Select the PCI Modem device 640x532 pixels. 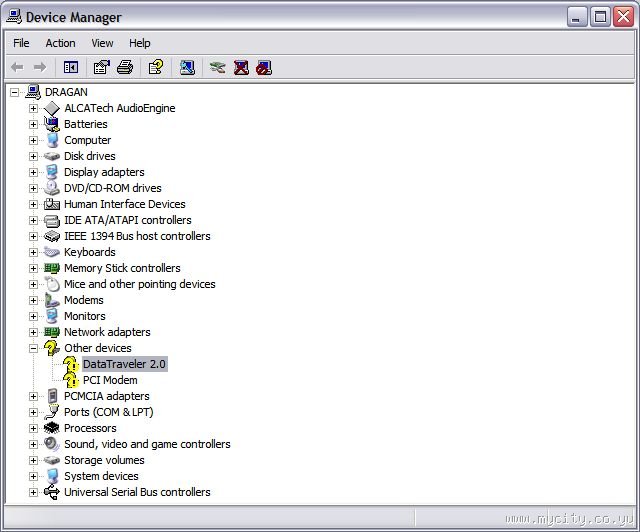[x=110, y=380]
